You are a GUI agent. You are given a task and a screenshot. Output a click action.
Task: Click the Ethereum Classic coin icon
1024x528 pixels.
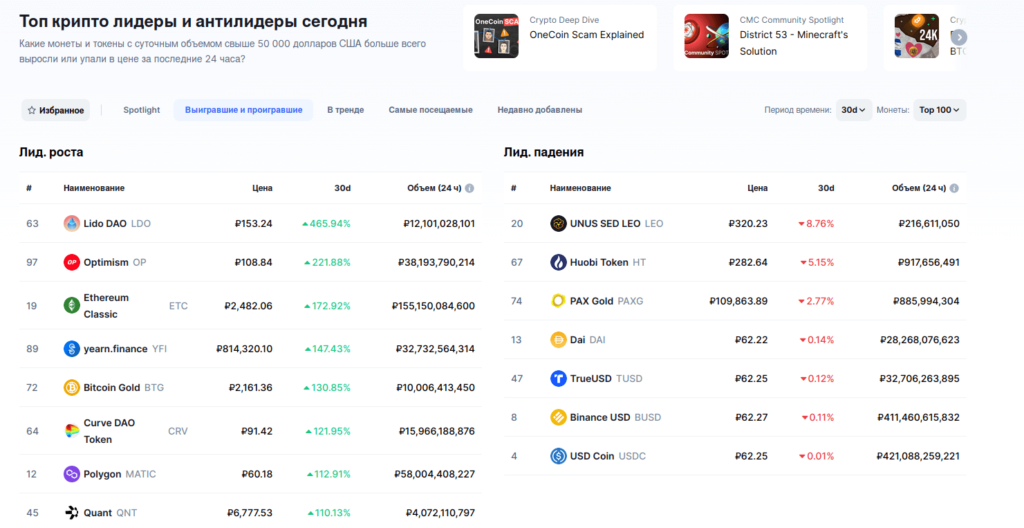(71, 305)
